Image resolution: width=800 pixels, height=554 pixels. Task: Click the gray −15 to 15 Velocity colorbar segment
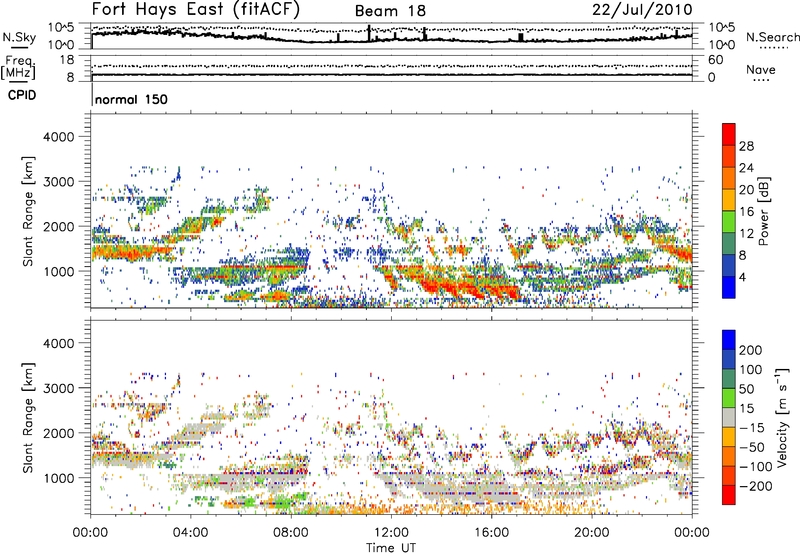click(x=729, y=417)
